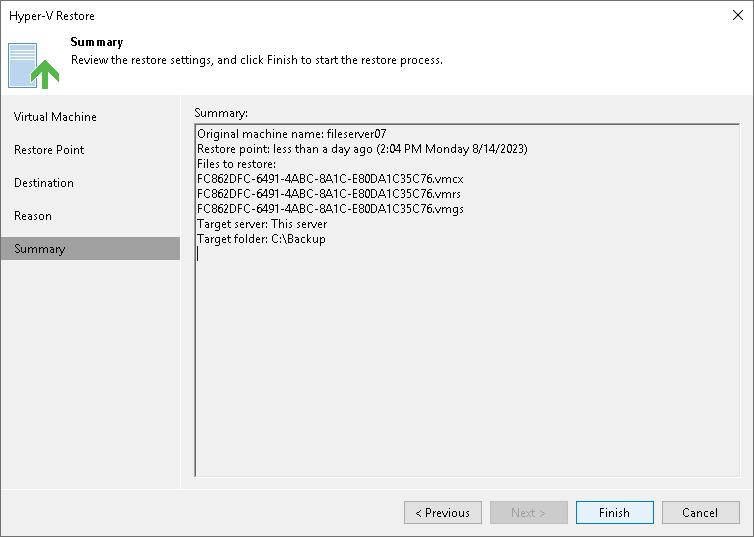
Task: Go to the Virtual Machine step
Action: point(55,117)
